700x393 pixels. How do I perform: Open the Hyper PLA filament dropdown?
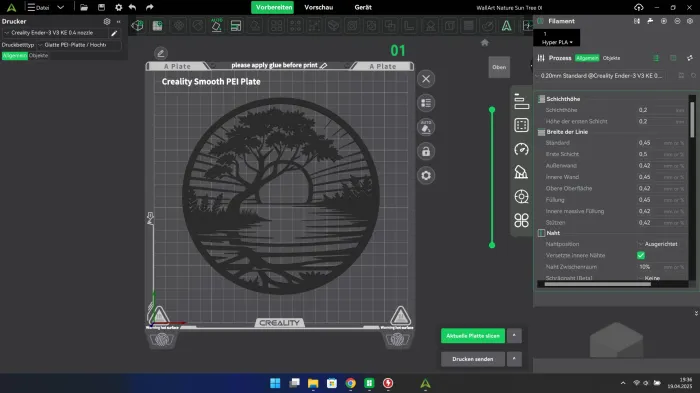click(557, 42)
